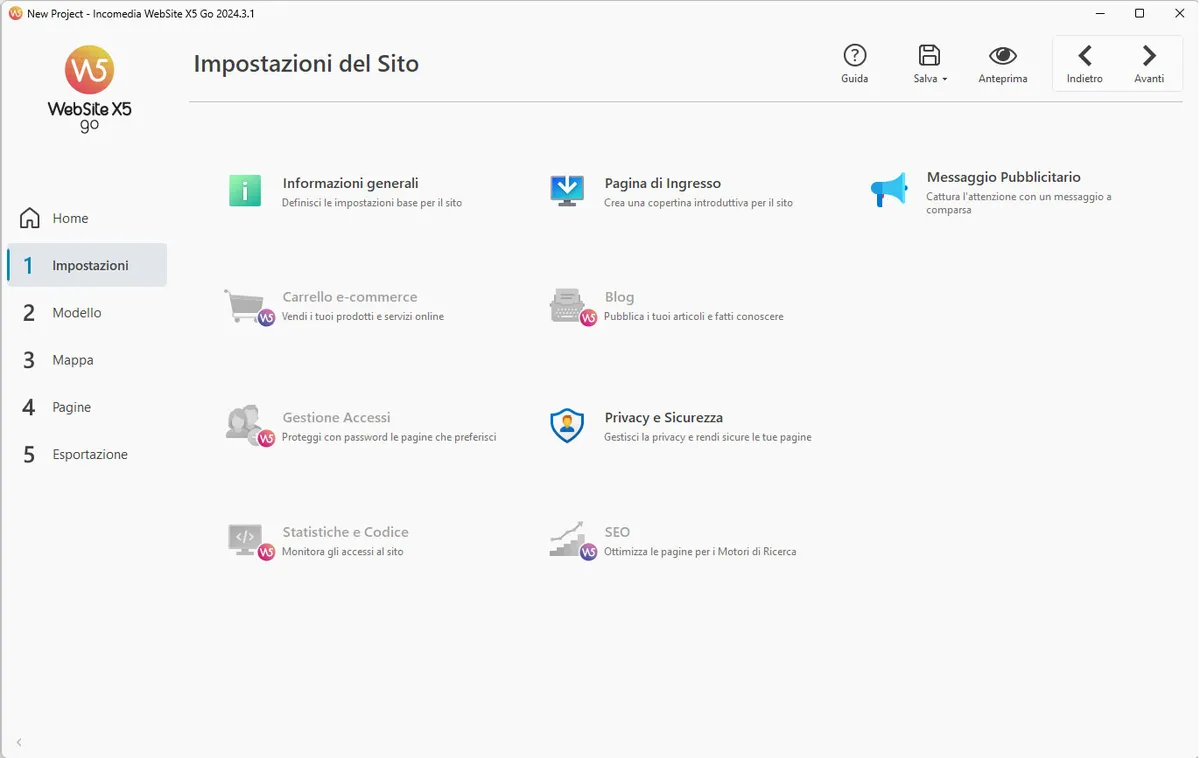
Task: Click 'Definisci le impostazioni base per il sito'
Action: point(372,203)
